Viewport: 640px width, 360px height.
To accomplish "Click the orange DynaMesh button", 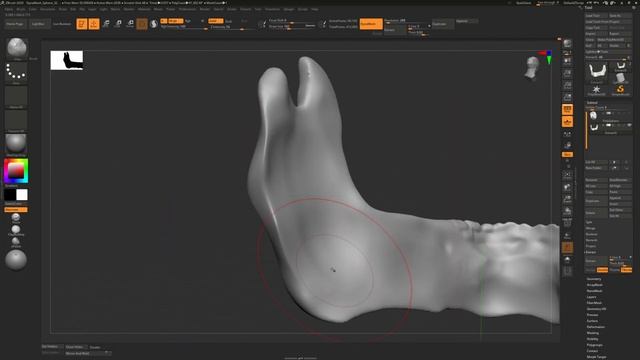I will pyautogui.click(x=371, y=24).
